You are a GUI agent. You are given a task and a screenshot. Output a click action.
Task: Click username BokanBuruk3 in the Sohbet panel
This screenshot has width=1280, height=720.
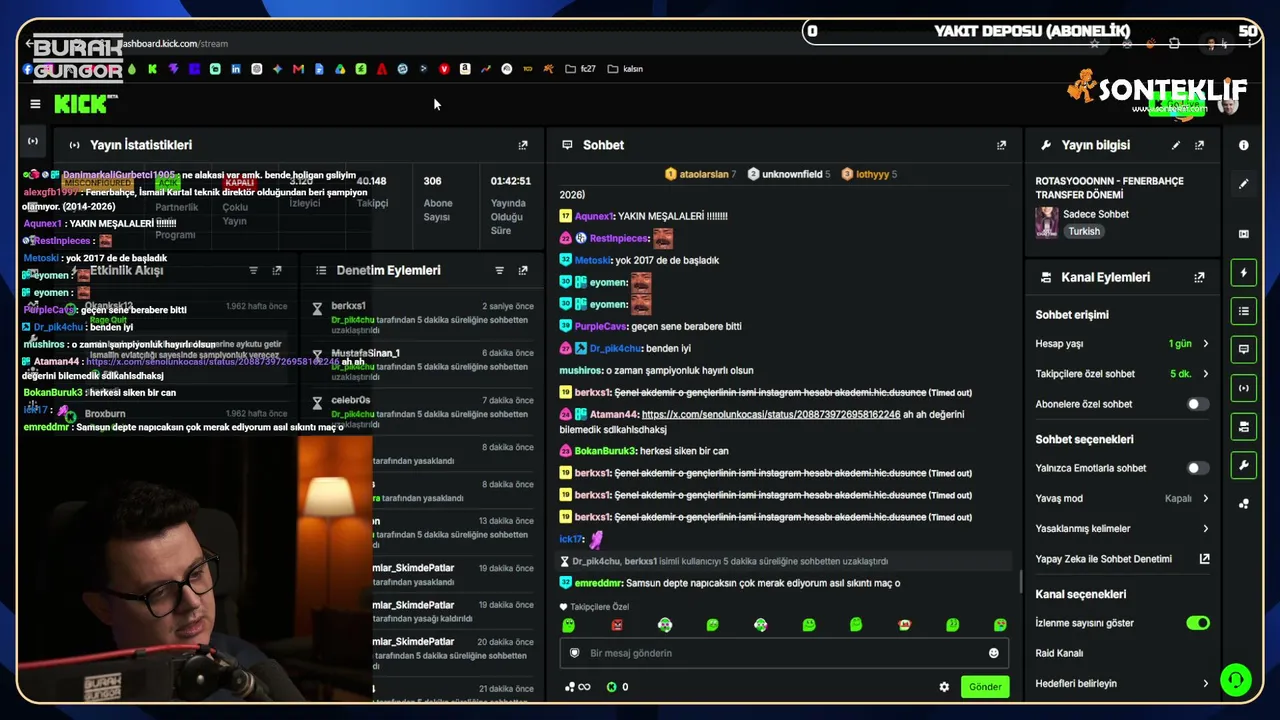pyautogui.click(x=605, y=451)
